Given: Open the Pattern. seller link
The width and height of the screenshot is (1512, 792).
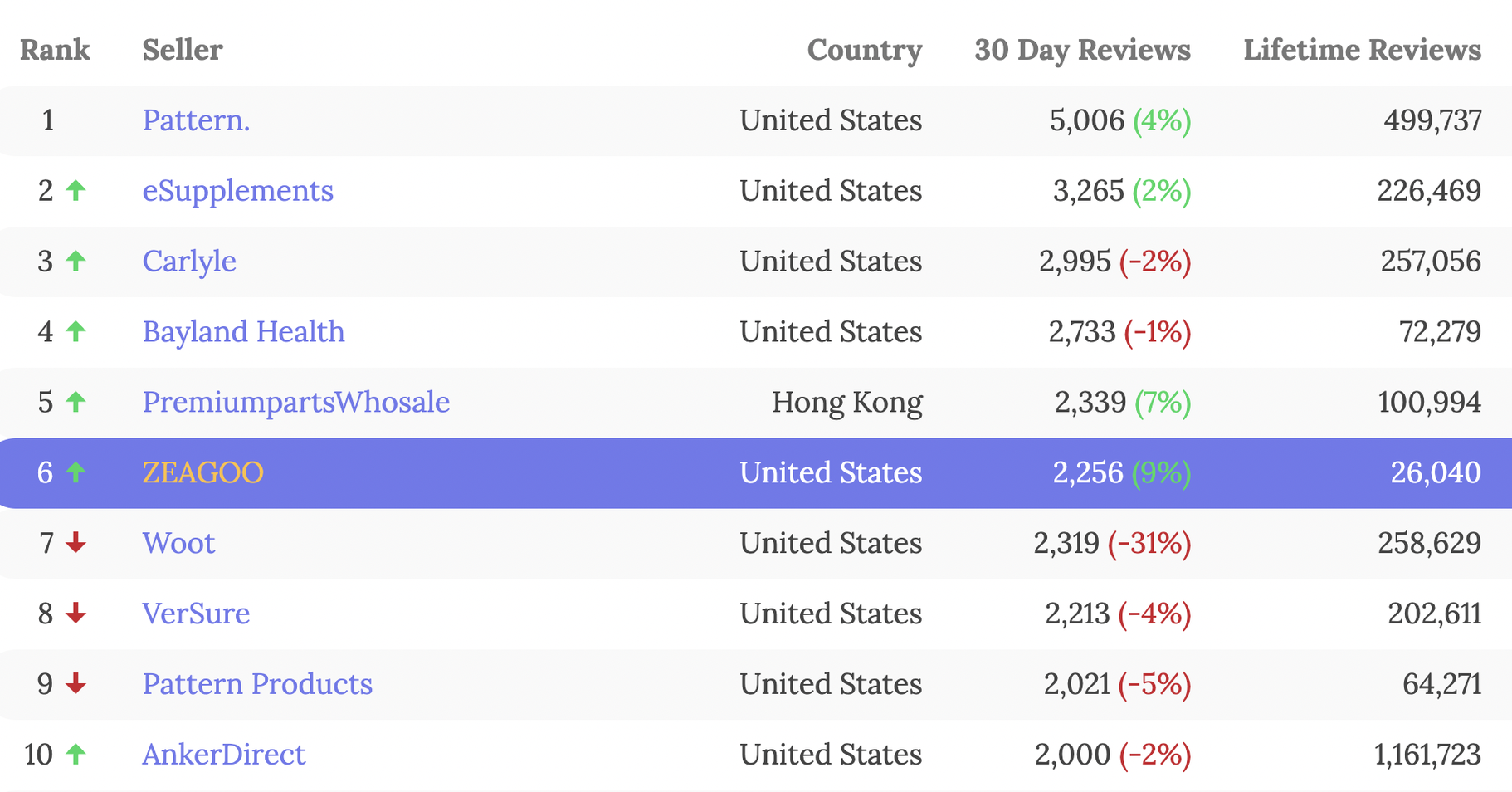Looking at the screenshot, I should pyautogui.click(x=196, y=120).
